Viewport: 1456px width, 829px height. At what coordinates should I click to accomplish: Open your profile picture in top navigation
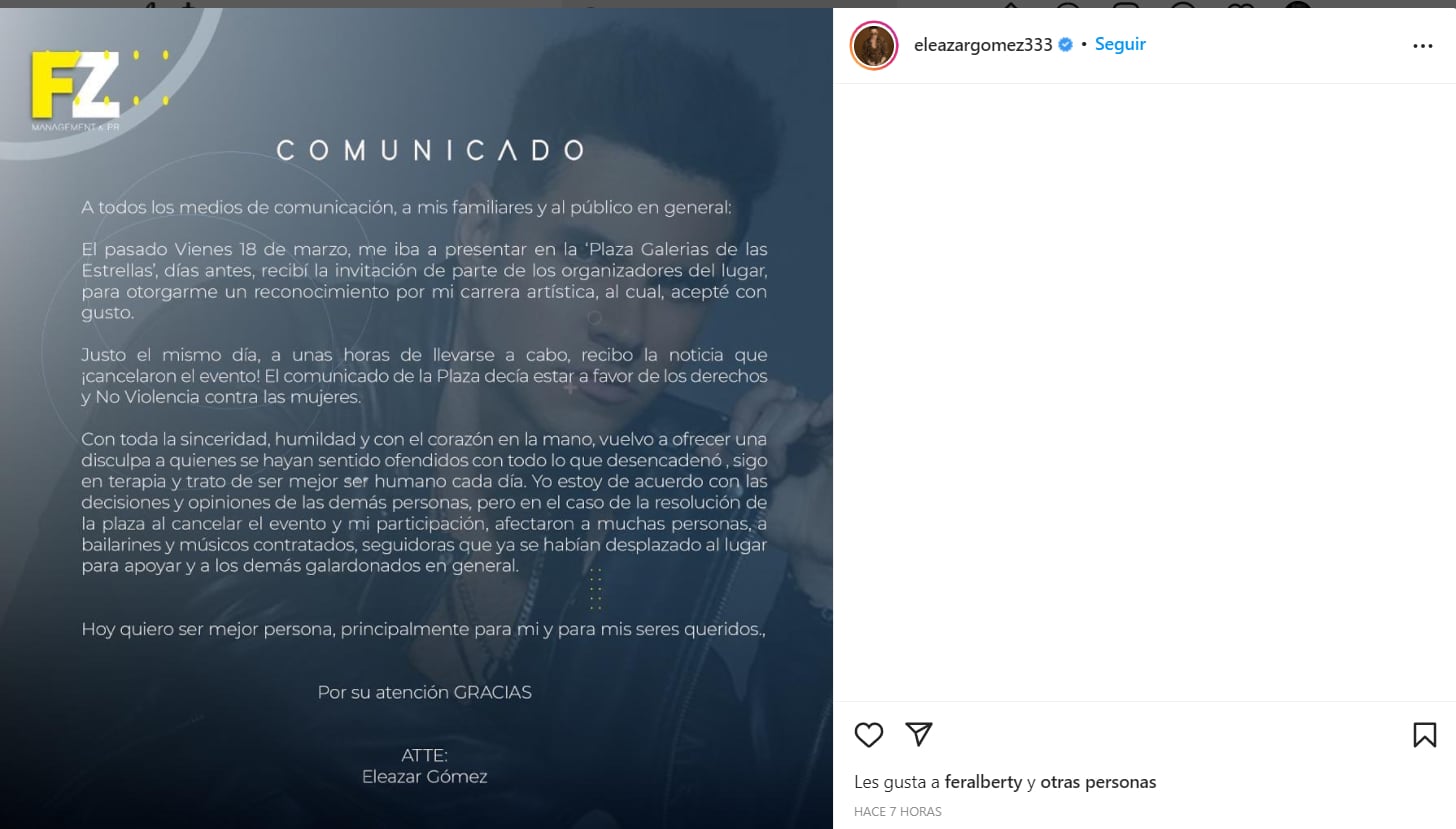(1298, 5)
